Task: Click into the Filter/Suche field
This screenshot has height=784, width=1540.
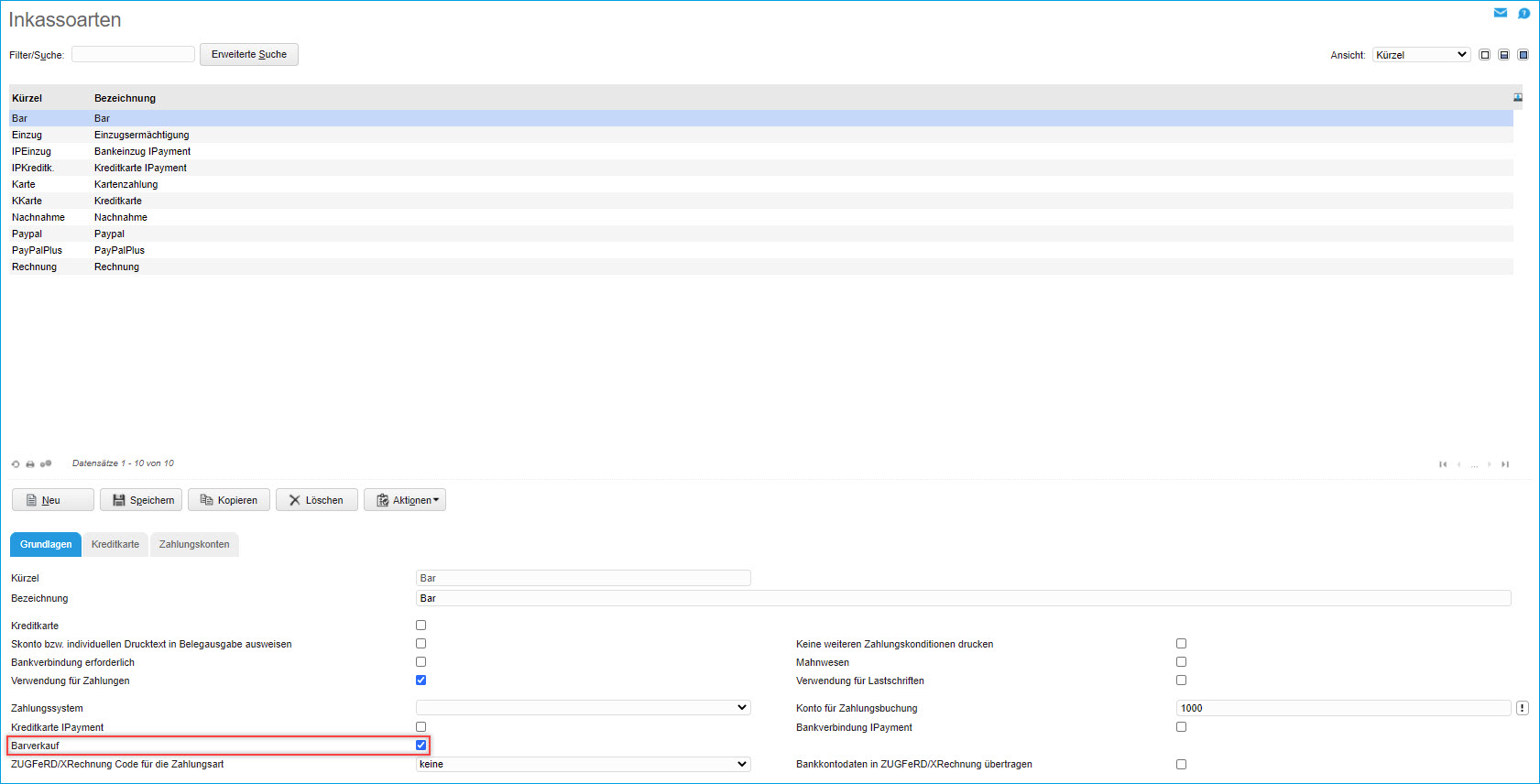Action: [134, 54]
